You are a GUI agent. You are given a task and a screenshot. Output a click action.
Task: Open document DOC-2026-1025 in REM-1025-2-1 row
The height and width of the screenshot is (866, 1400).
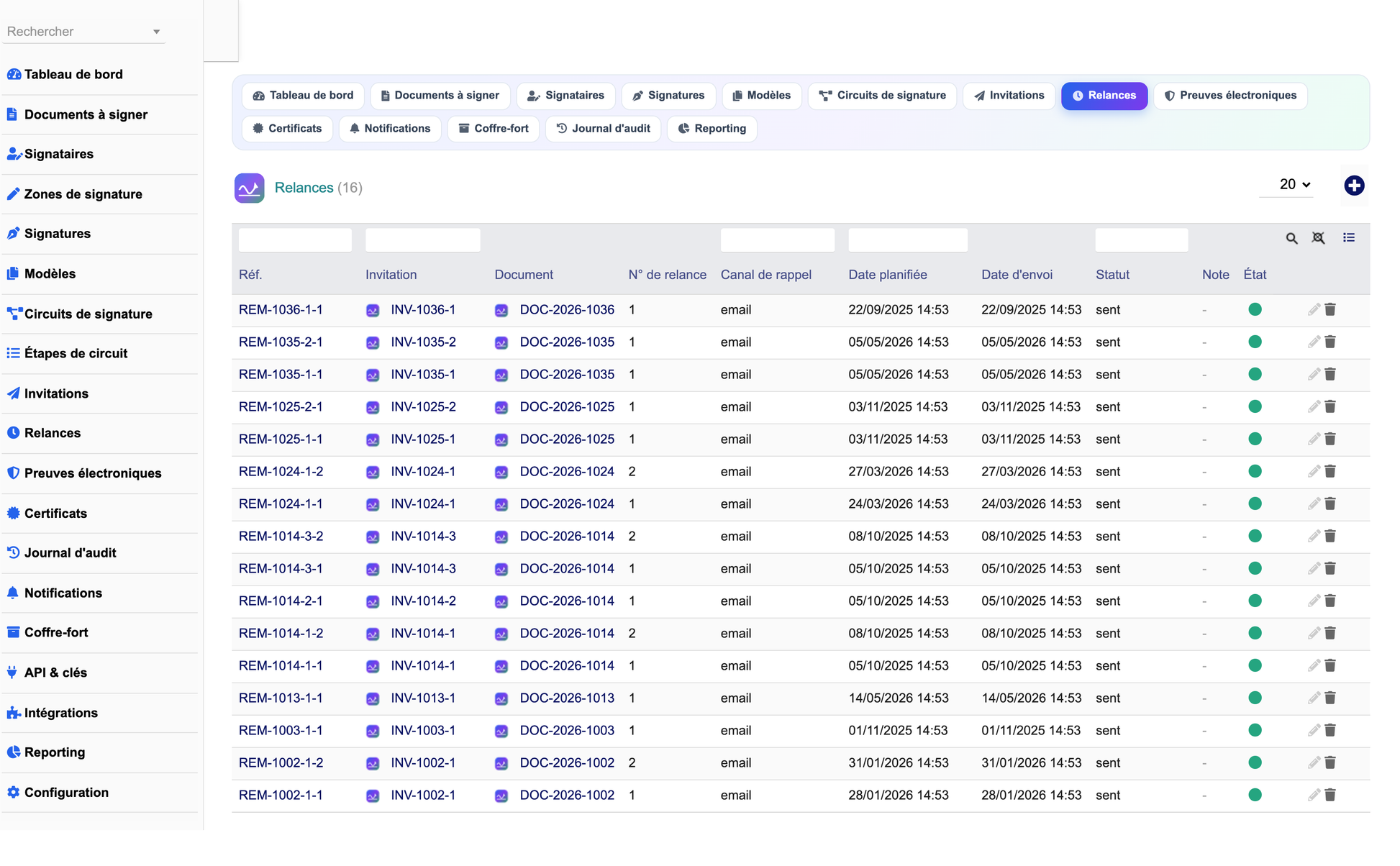click(x=567, y=407)
